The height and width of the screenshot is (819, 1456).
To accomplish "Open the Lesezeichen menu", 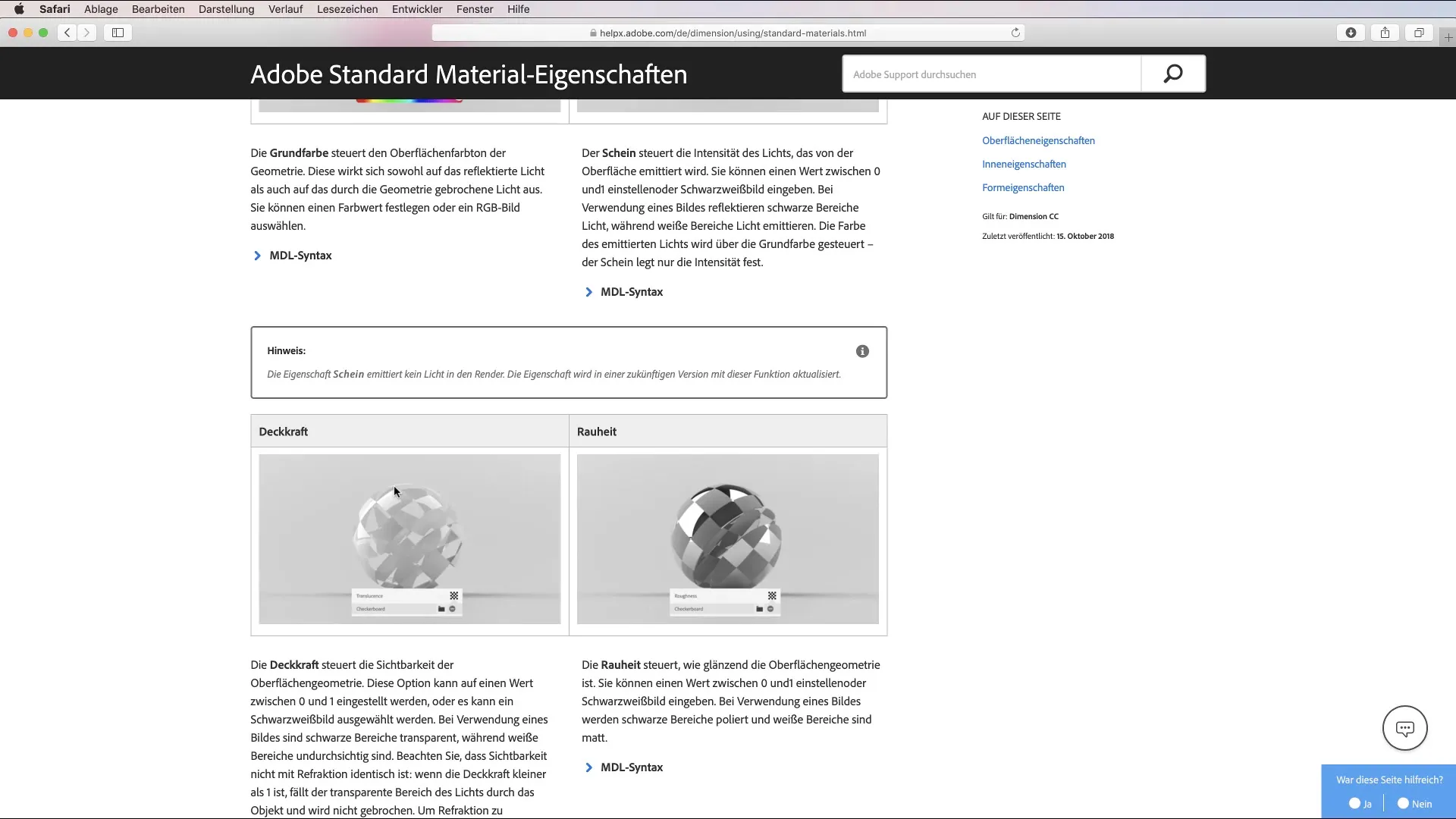I will [x=347, y=9].
